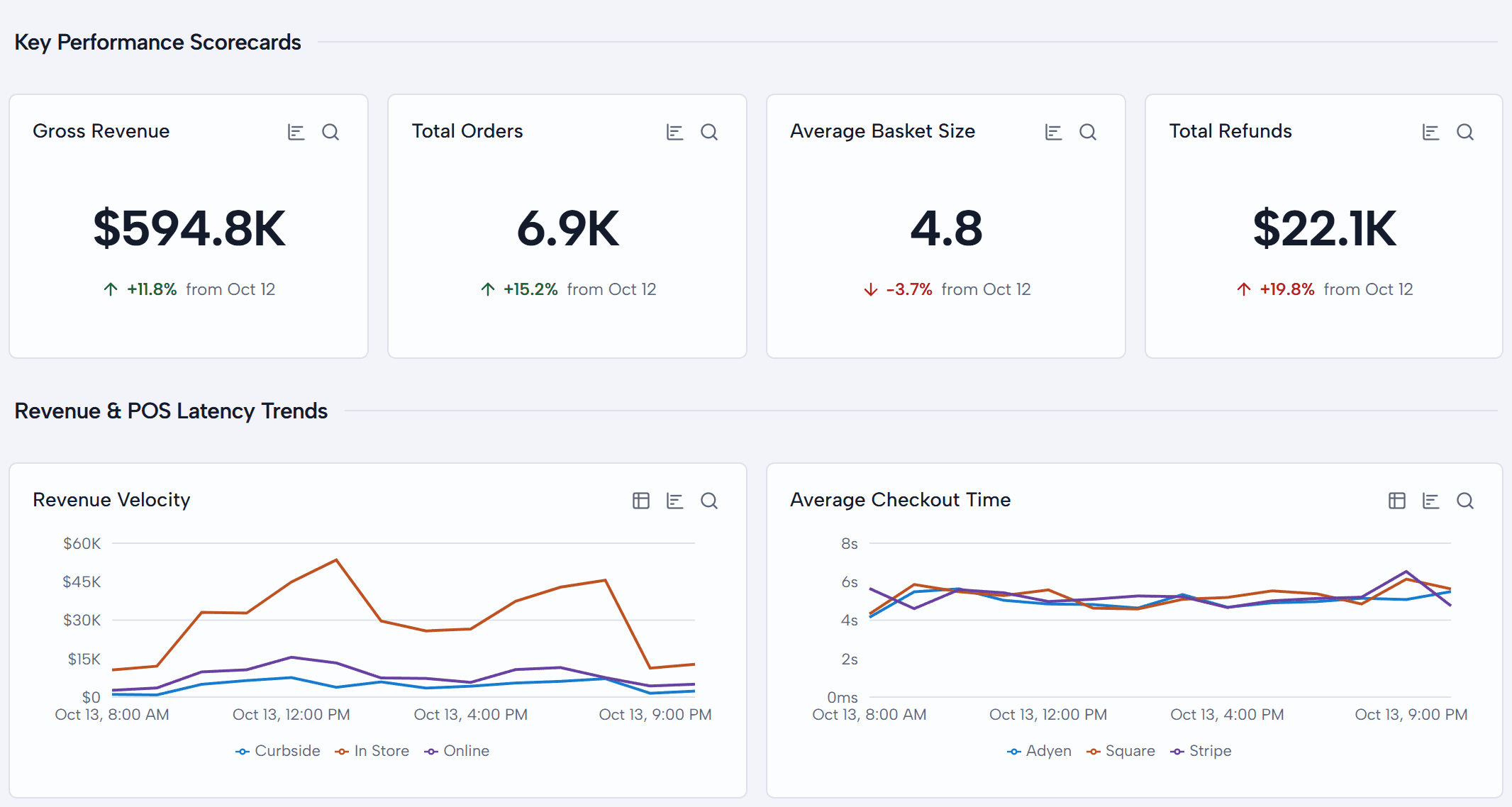This screenshot has width=1512, height=807.
Task: Click magnifier icon on Average Checkout Time chart
Action: click(1465, 501)
